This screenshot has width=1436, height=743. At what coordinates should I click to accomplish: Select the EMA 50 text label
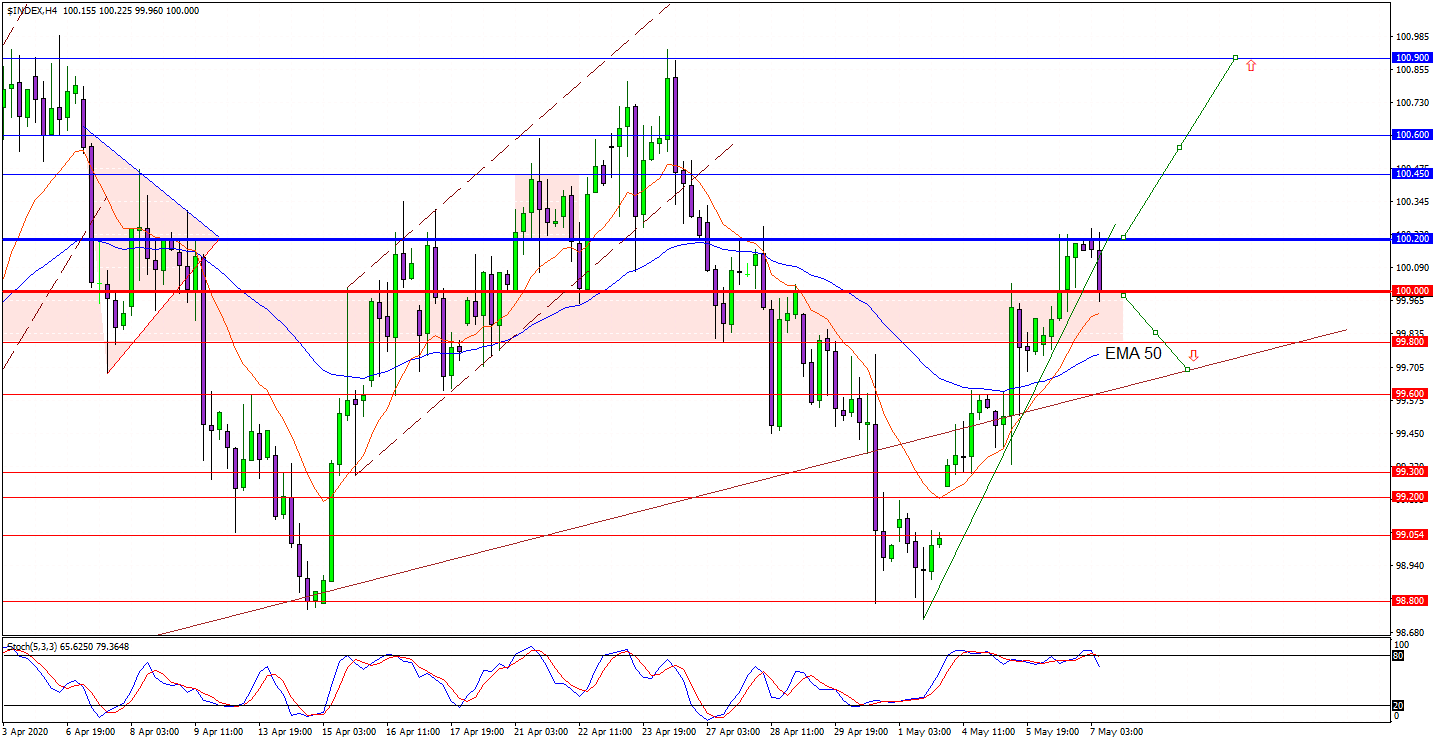pos(1133,353)
